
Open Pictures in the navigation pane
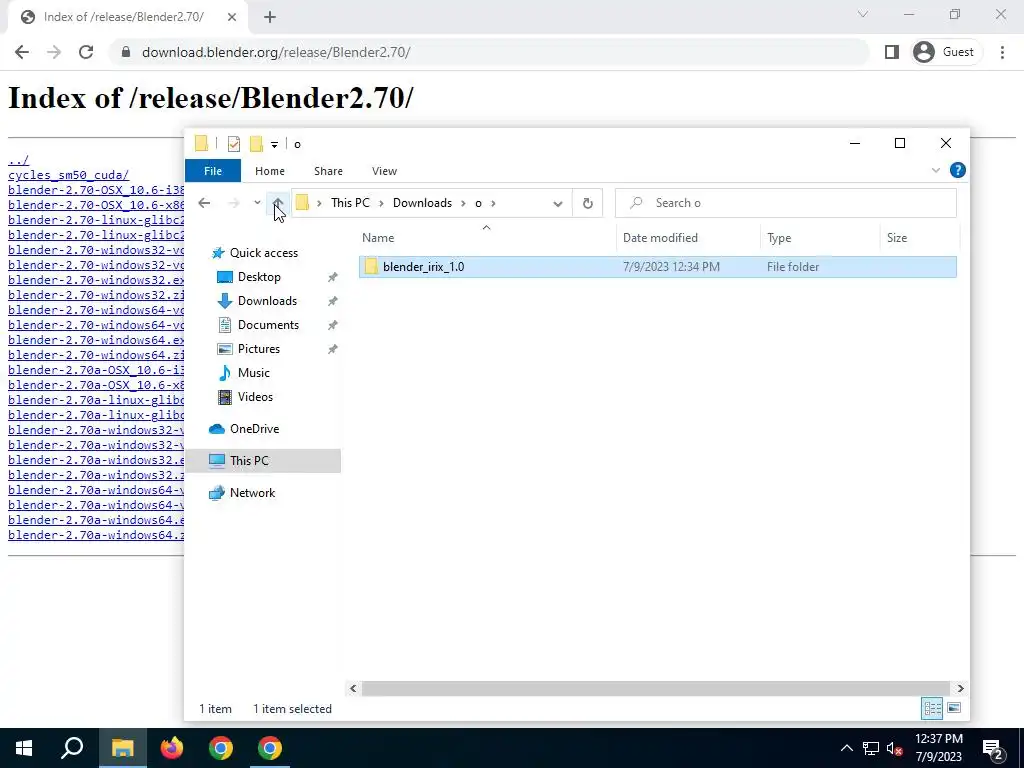point(259,349)
